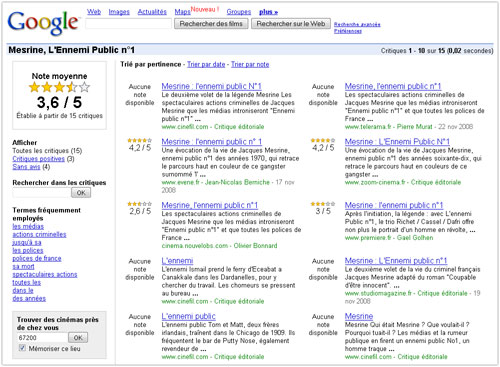Click the main Google search input field
Screen dimensions: 500x367
point(128,24)
